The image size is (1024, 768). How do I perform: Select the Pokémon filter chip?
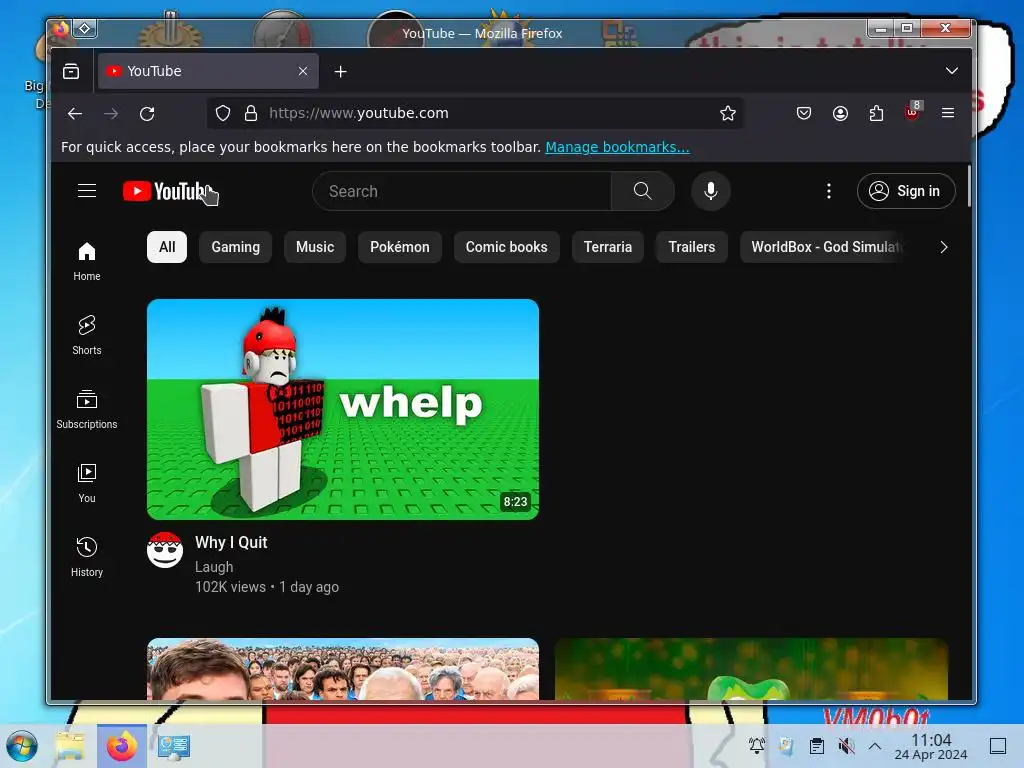tap(400, 247)
